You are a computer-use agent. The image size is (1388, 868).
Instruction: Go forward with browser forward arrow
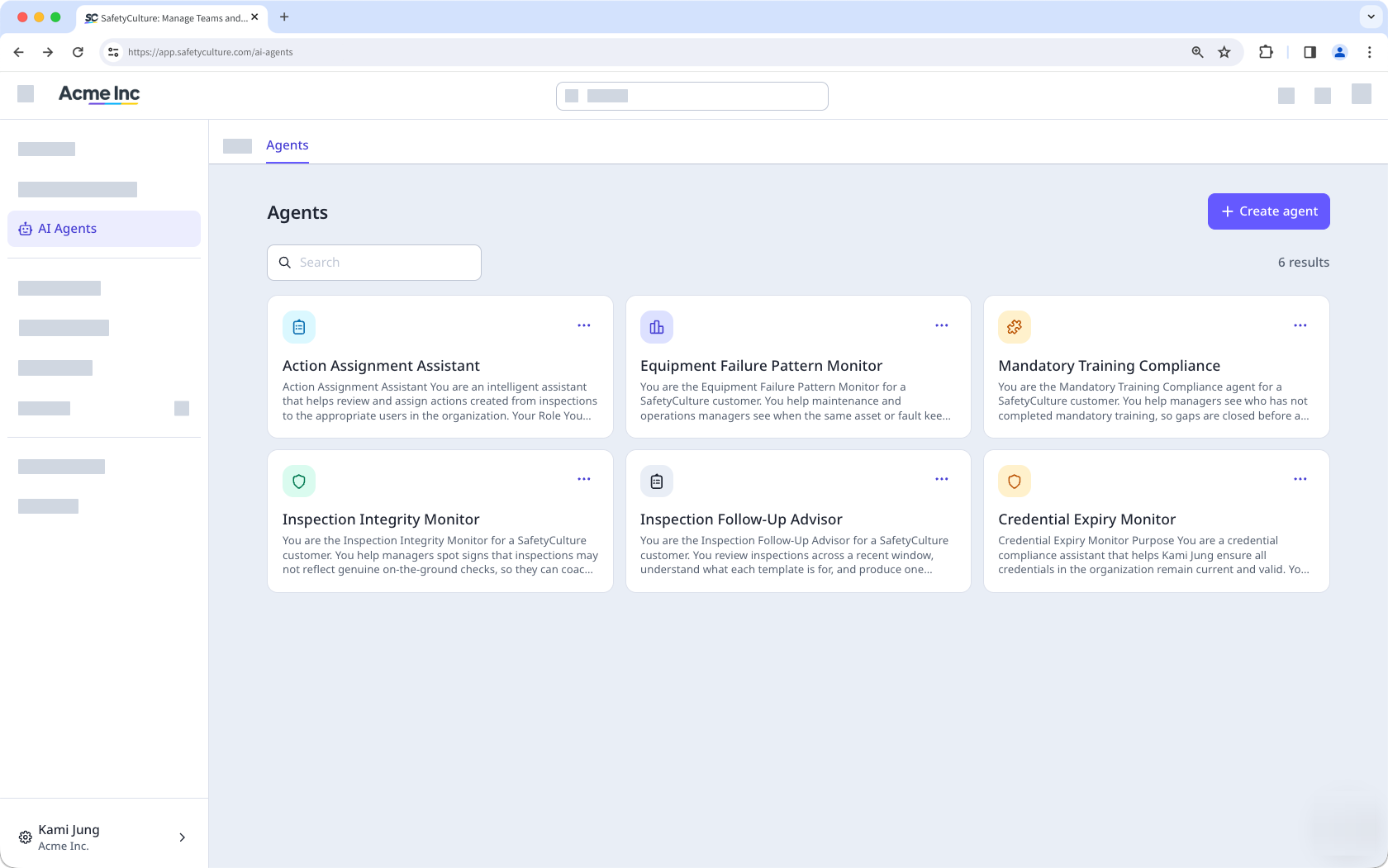coord(48,52)
